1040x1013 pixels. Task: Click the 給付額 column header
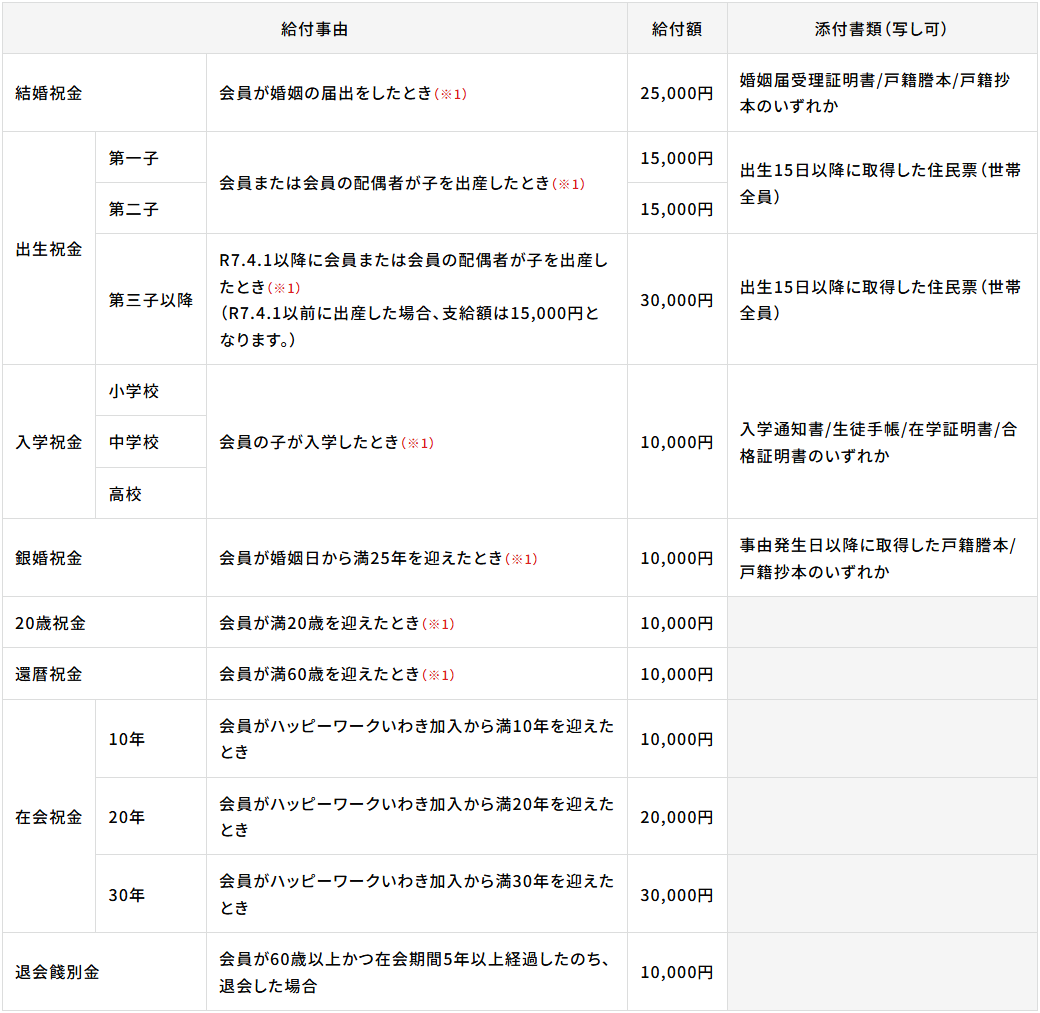[676, 29]
